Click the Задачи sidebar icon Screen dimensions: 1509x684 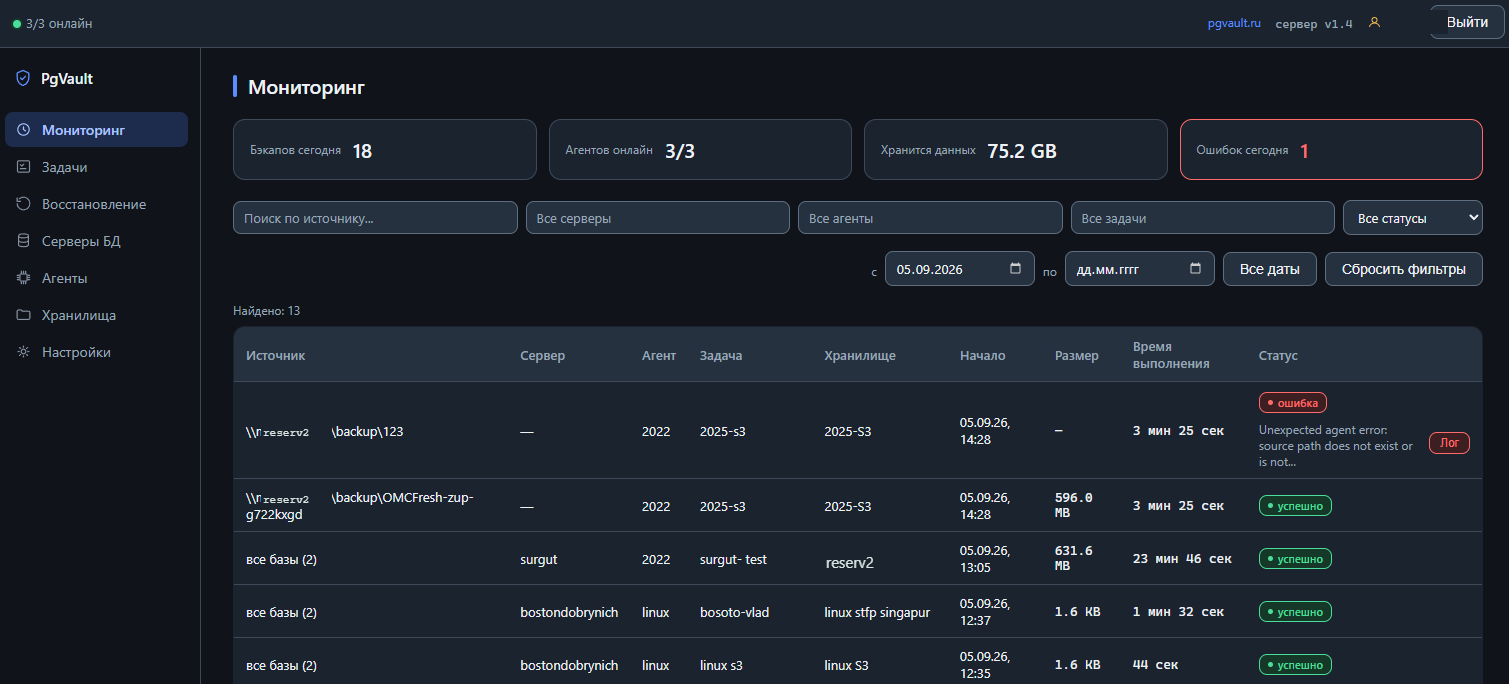(23, 167)
